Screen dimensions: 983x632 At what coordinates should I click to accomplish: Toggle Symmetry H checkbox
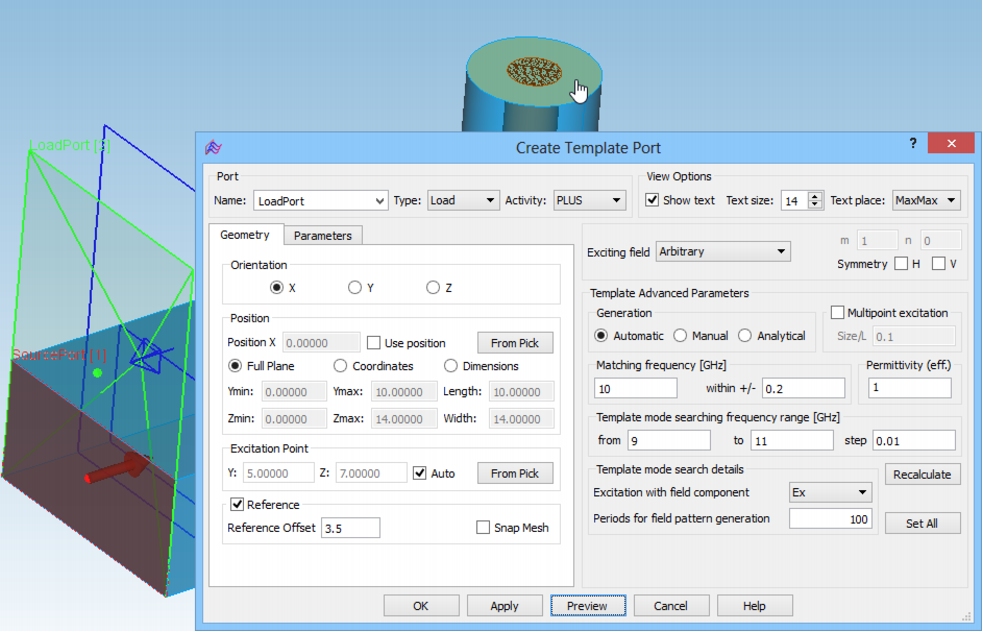[x=901, y=263]
